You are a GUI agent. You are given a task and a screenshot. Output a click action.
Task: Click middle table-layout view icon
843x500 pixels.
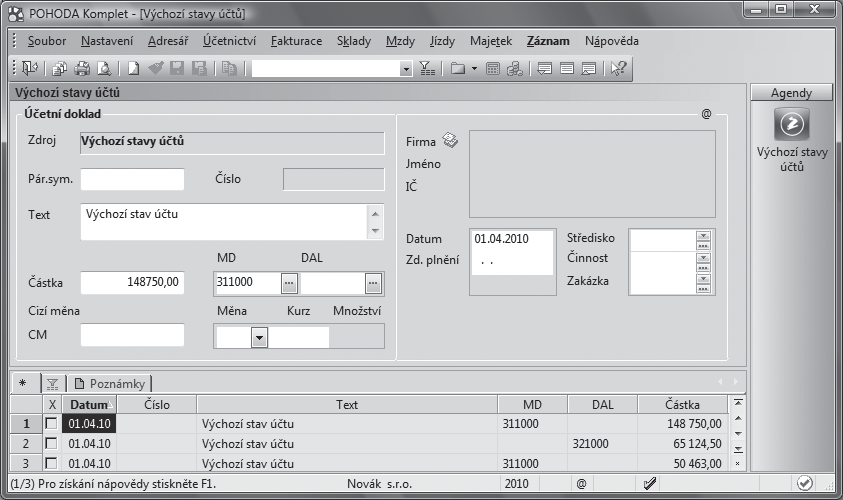click(x=567, y=69)
